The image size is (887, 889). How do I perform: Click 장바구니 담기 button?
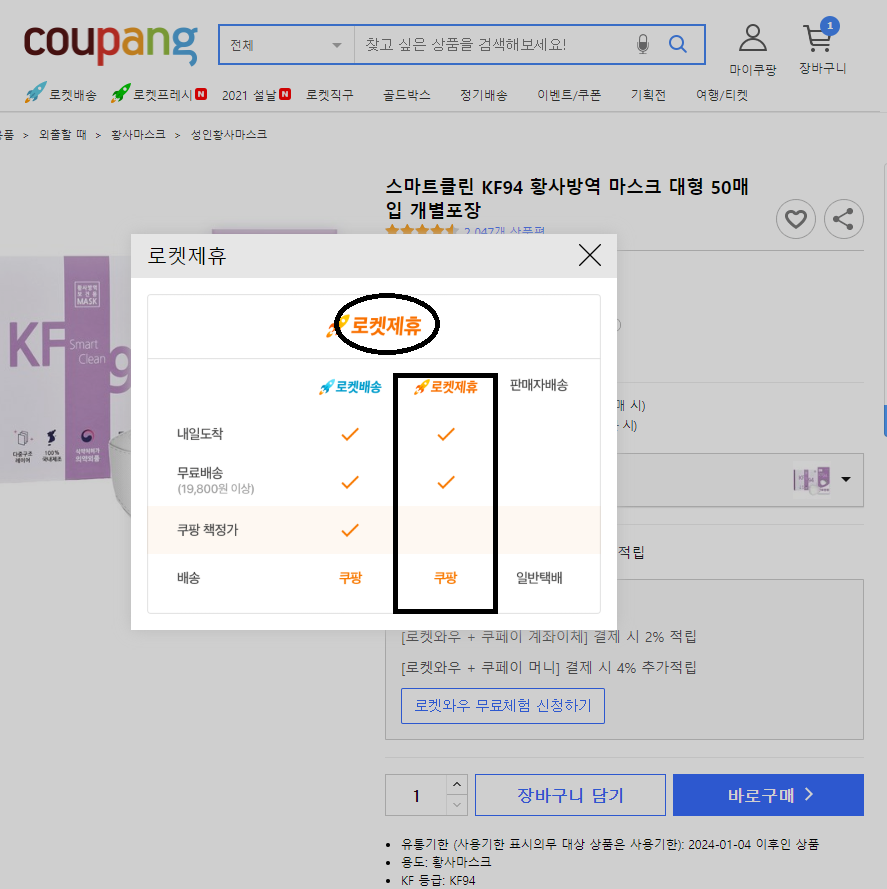click(x=570, y=795)
